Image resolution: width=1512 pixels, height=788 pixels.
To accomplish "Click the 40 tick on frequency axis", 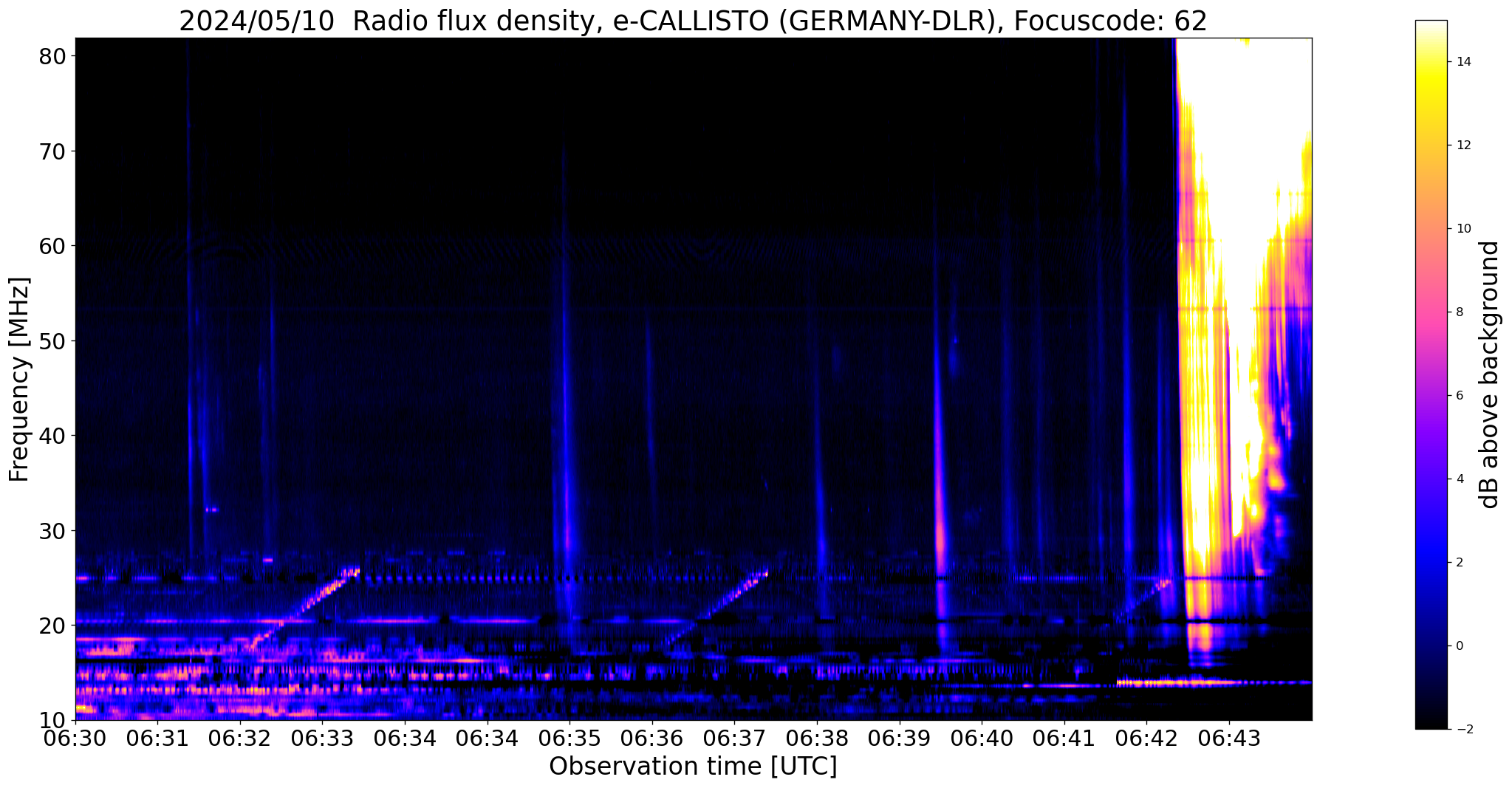I will click(x=53, y=436).
